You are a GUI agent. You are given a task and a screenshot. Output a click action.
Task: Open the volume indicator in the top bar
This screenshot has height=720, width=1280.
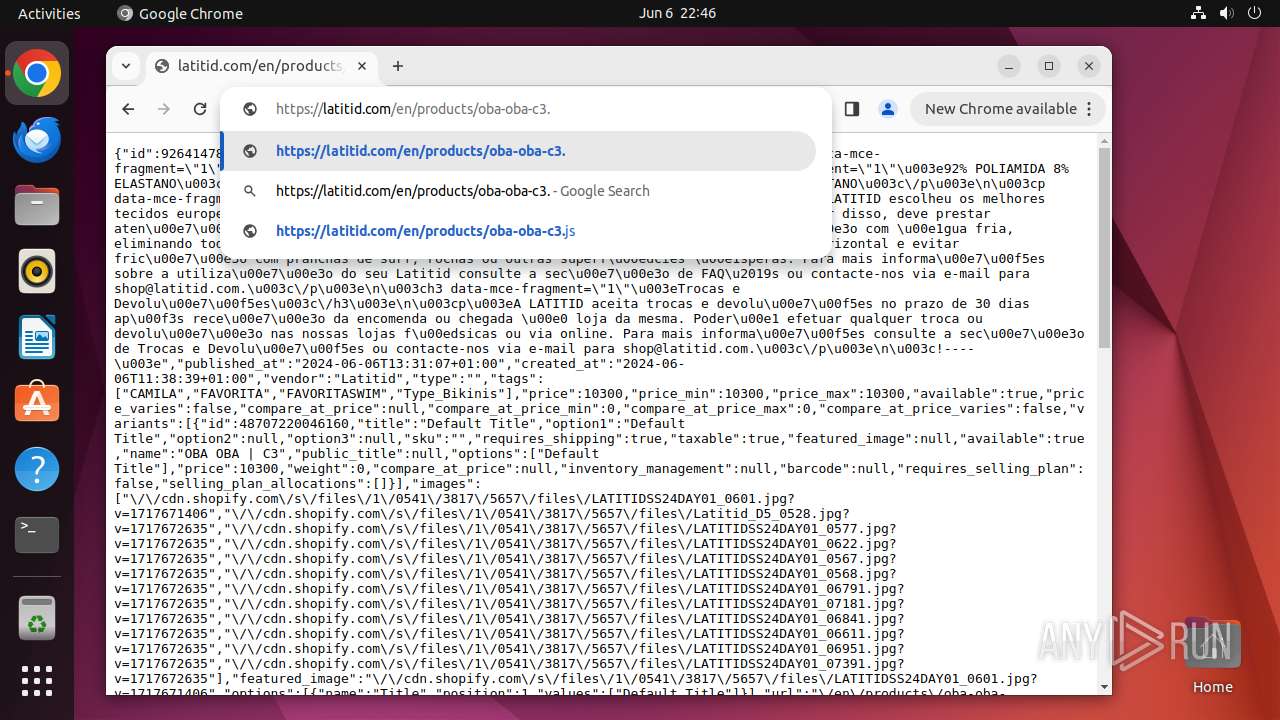pyautogui.click(x=1226, y=14)
